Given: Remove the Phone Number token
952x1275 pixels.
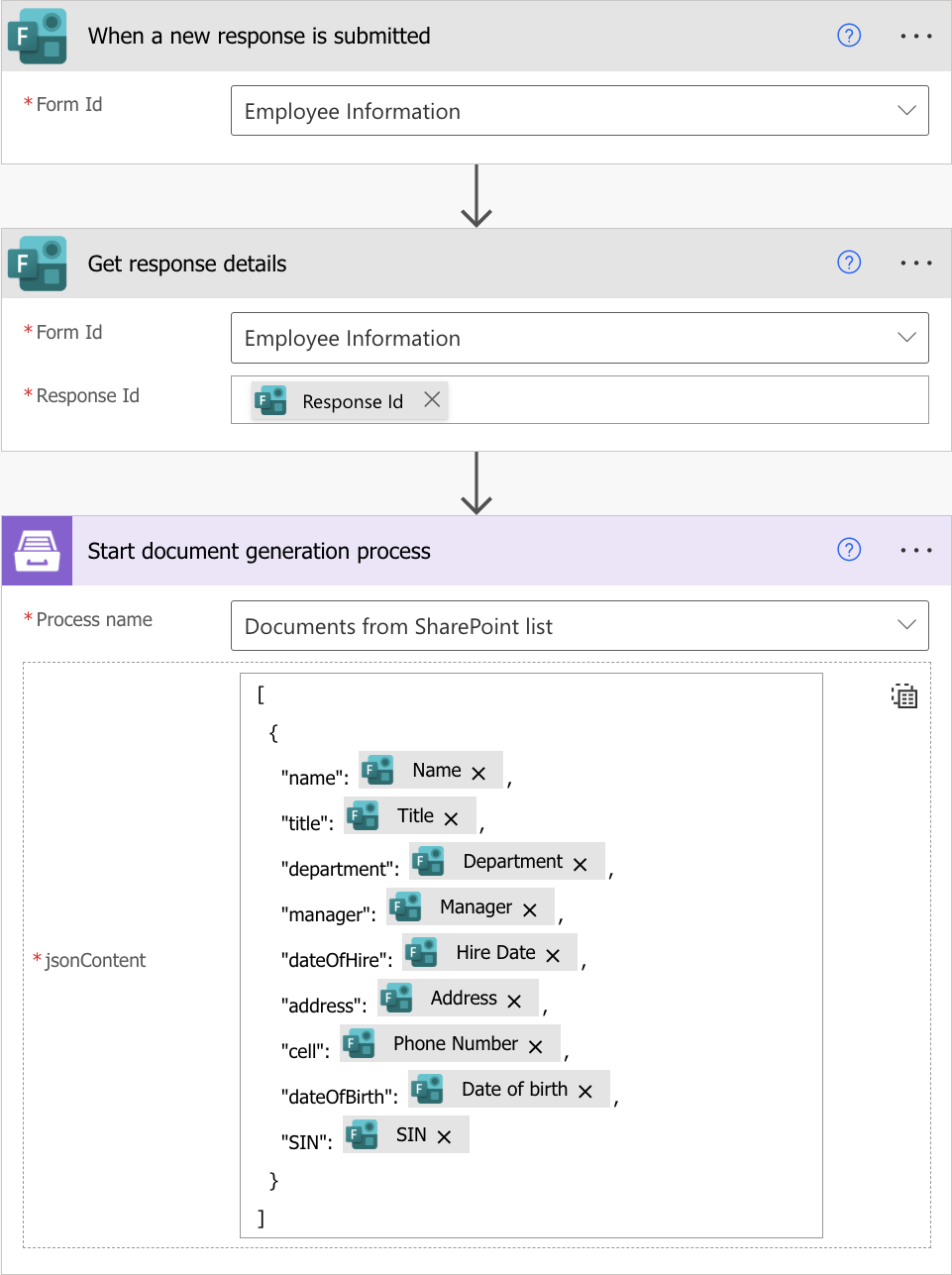Looking at the screenshot, I should 535,1046.
